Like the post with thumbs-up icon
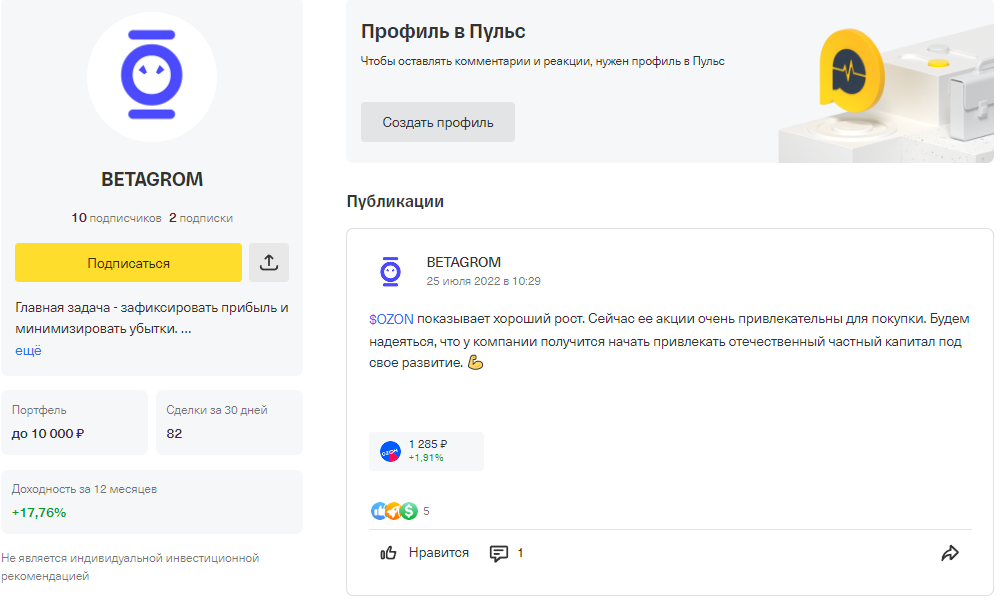 388,553
